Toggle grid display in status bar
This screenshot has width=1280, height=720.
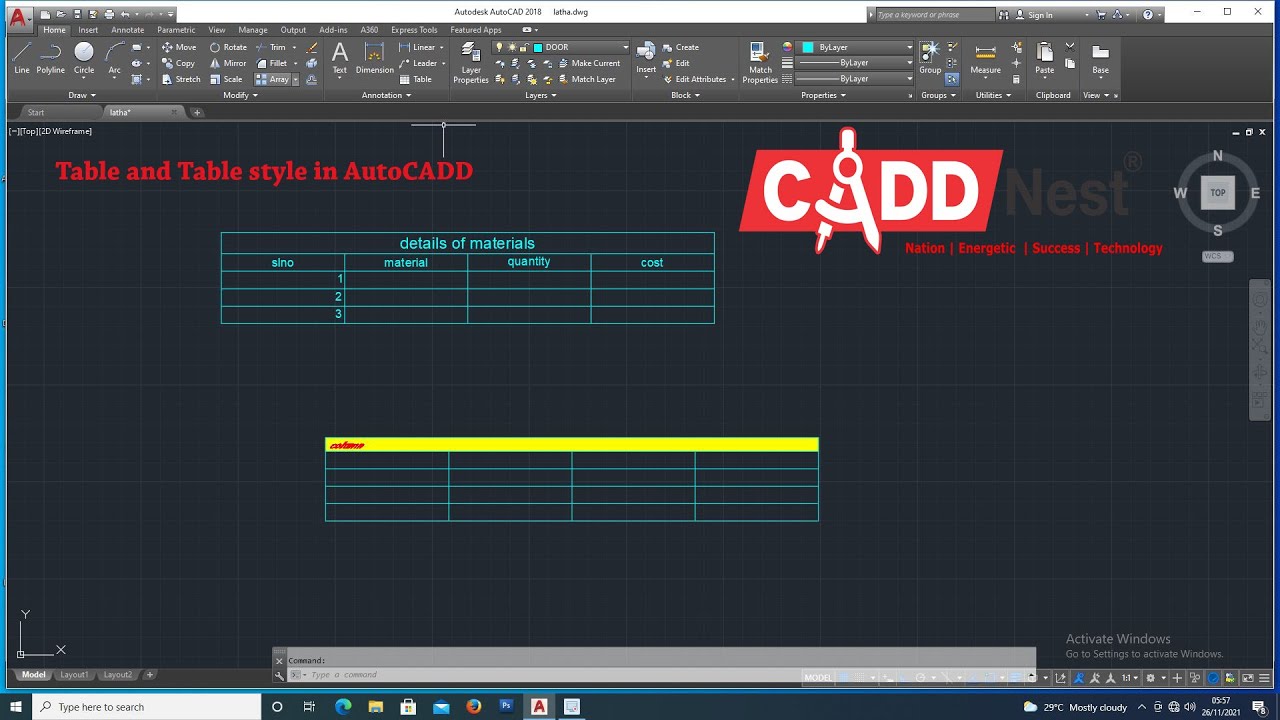[x=845, y=677]
